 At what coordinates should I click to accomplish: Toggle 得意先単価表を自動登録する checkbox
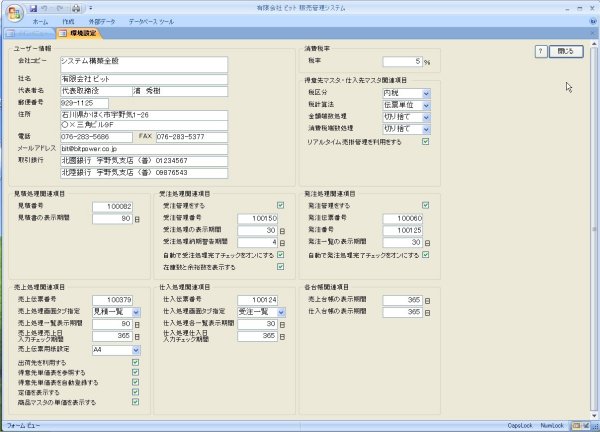click(135, 382)
